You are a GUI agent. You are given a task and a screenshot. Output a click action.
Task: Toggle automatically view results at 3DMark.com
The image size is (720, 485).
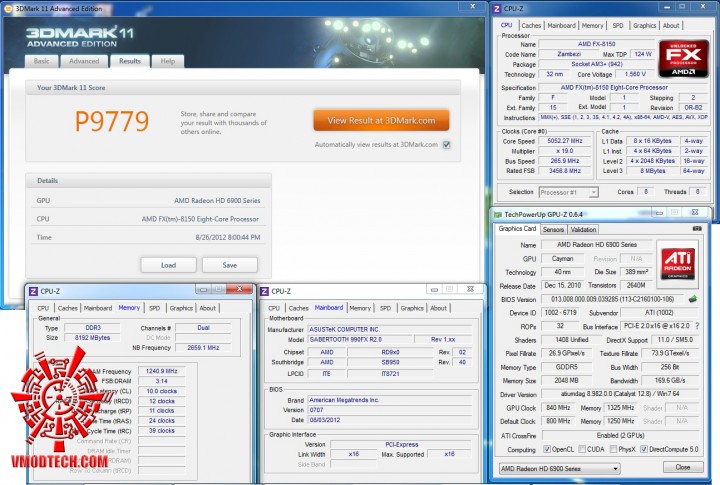[x=446, y=145]
